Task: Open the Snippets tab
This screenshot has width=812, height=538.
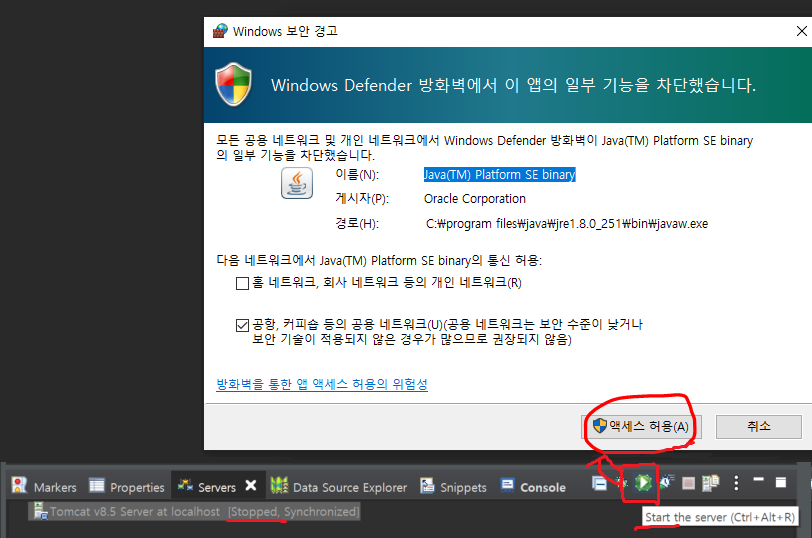Action: click(x=453, y=486)
